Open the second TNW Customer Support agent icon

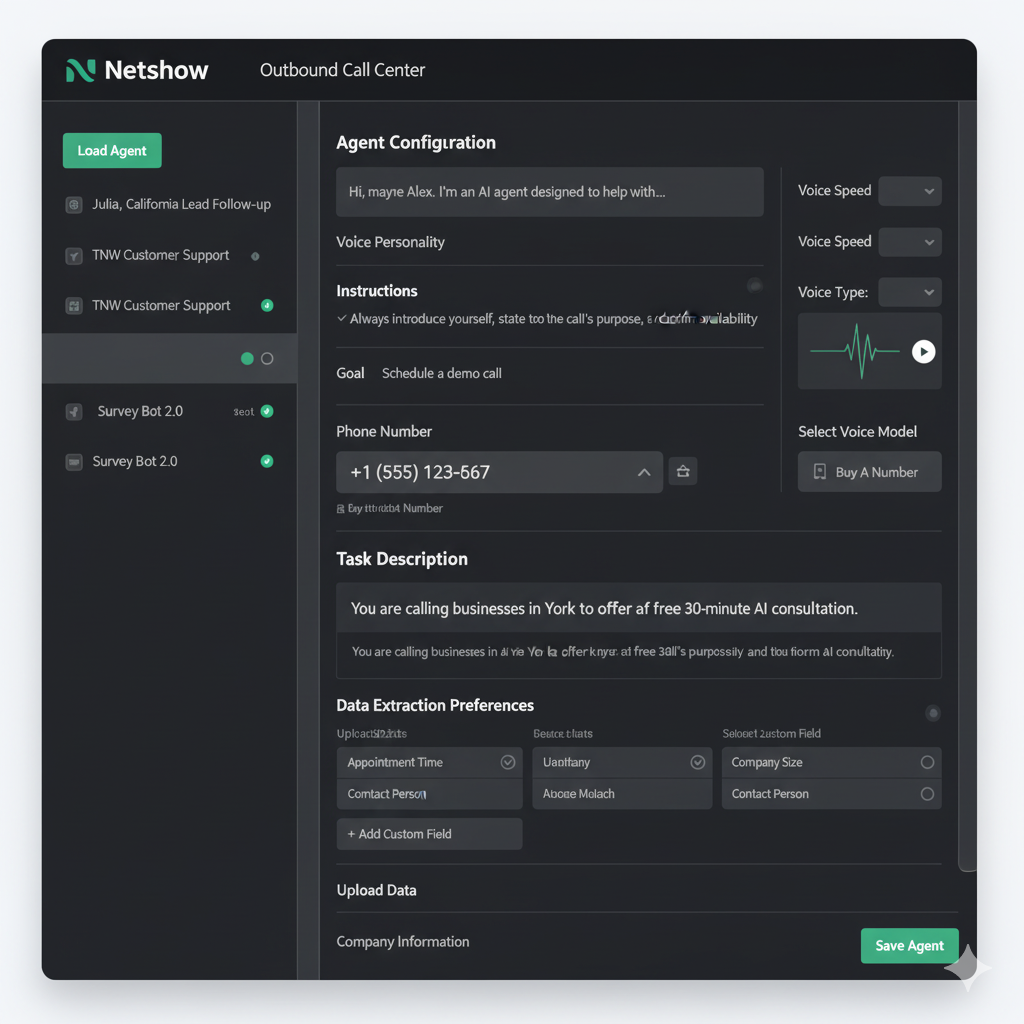(74, 305)
